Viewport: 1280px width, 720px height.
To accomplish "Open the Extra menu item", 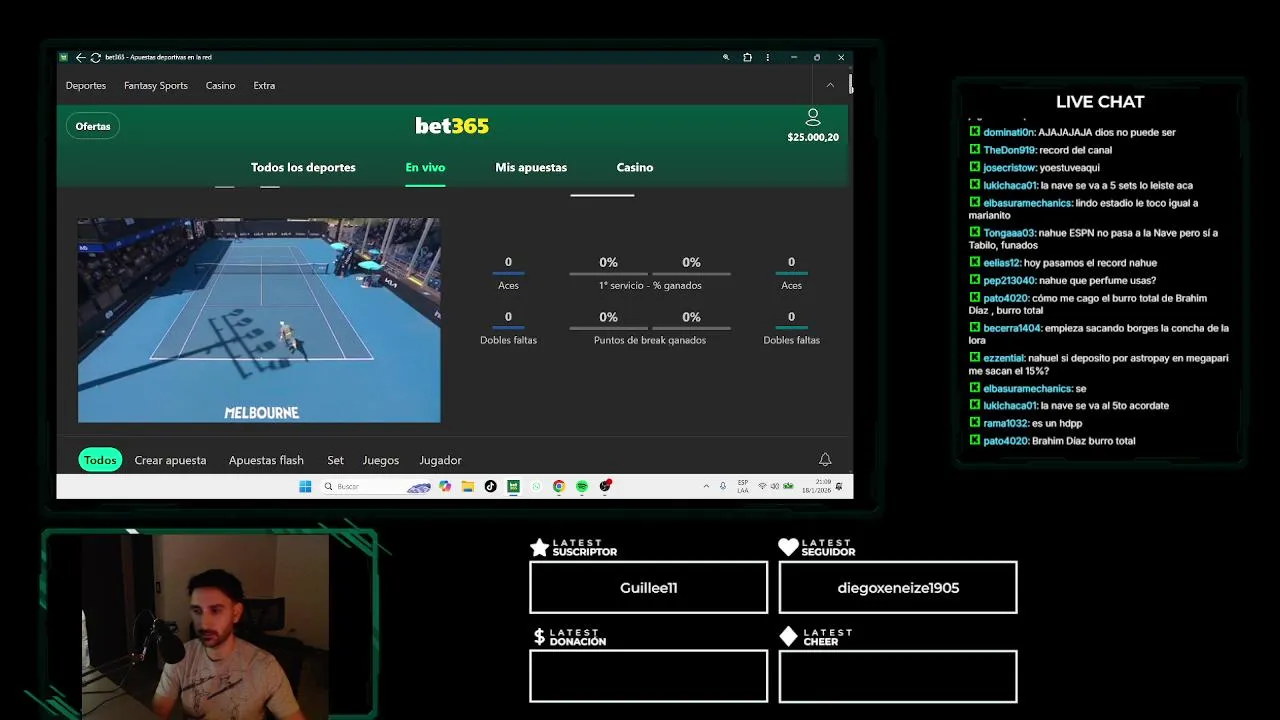I will tap(264, 85).
